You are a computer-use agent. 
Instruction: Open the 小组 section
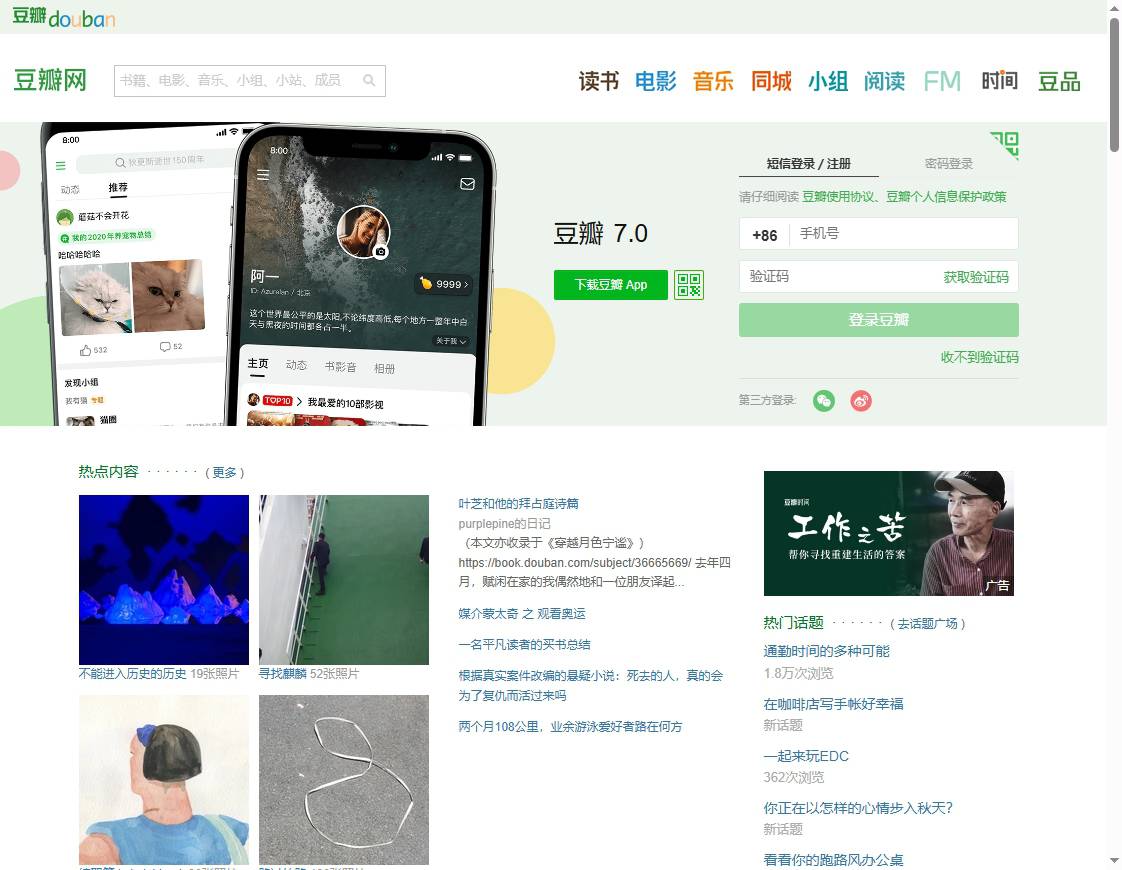(828, 81)
